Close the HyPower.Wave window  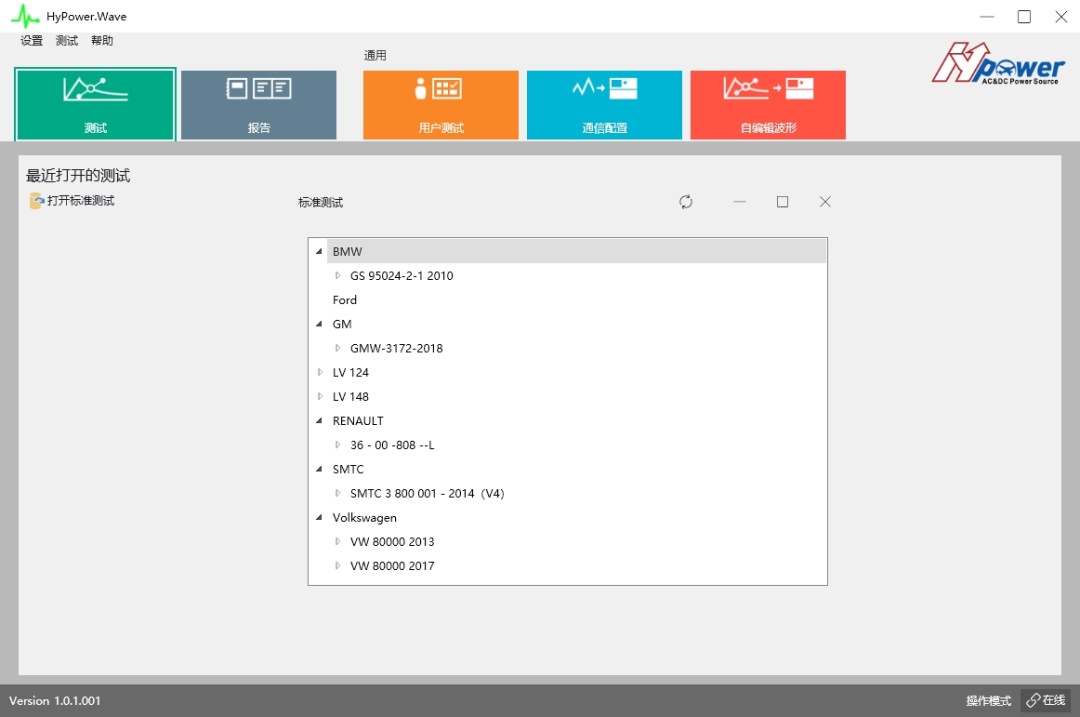coord(1061,17)
